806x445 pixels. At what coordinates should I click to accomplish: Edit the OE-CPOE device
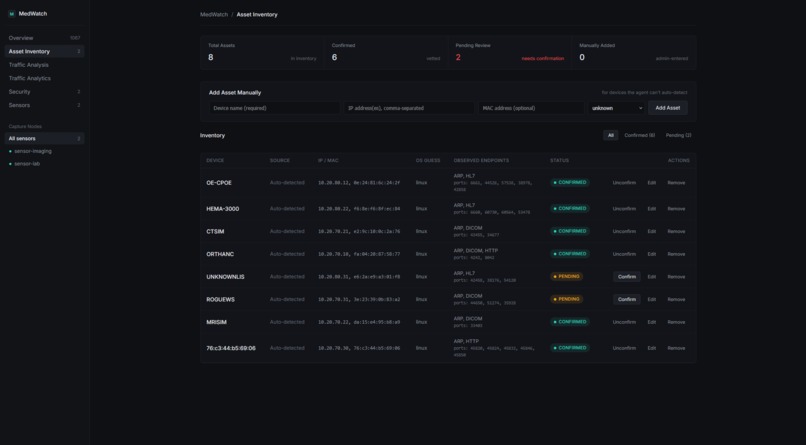652,182
